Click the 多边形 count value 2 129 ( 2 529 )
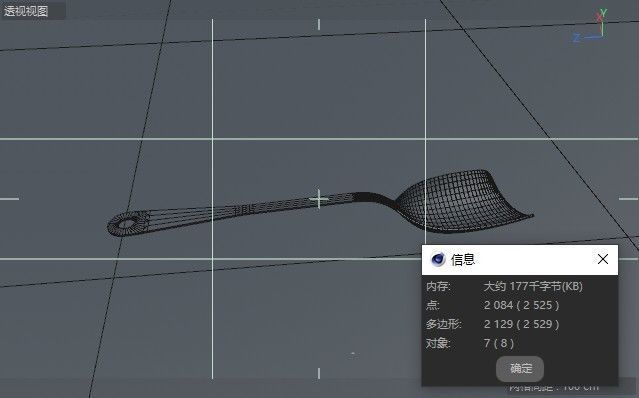 [x=521, y=324]
